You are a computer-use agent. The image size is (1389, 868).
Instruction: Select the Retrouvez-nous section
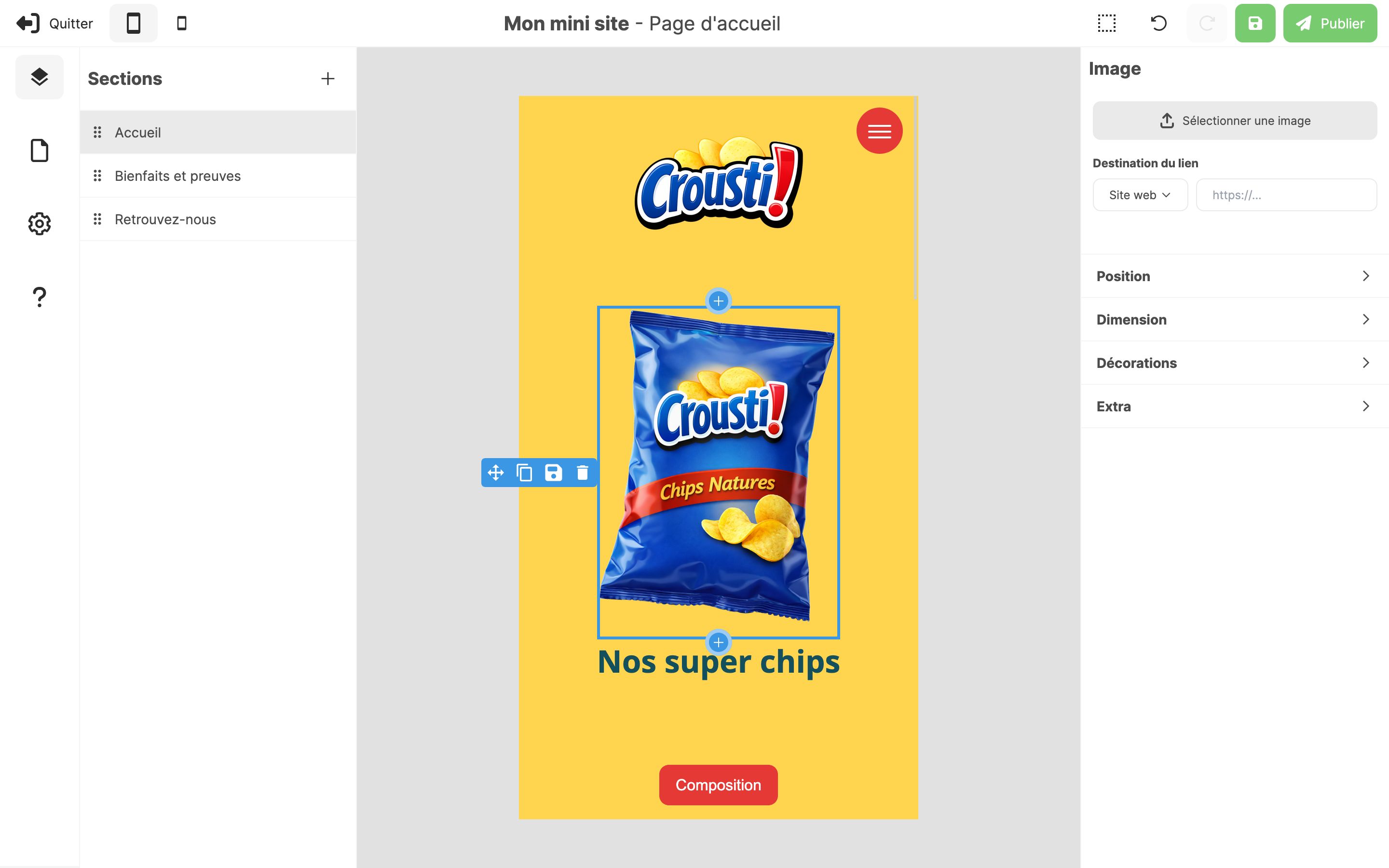pyautogui.click(x=165, y=219)
